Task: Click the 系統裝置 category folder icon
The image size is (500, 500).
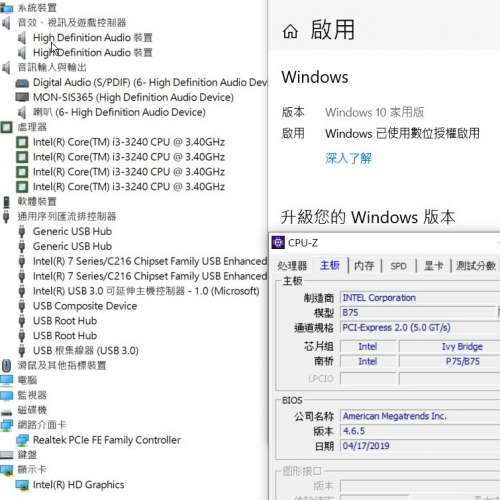Action: (6, 8)
